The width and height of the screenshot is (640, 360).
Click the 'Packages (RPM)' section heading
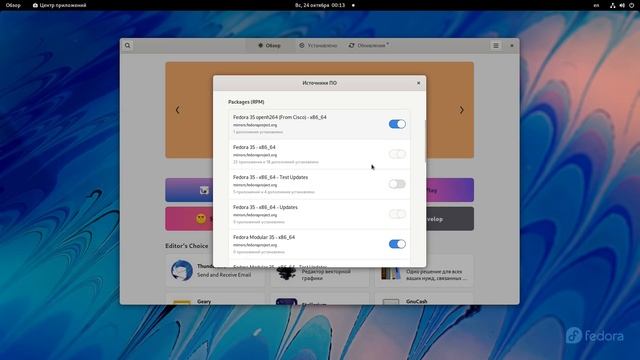246,102
